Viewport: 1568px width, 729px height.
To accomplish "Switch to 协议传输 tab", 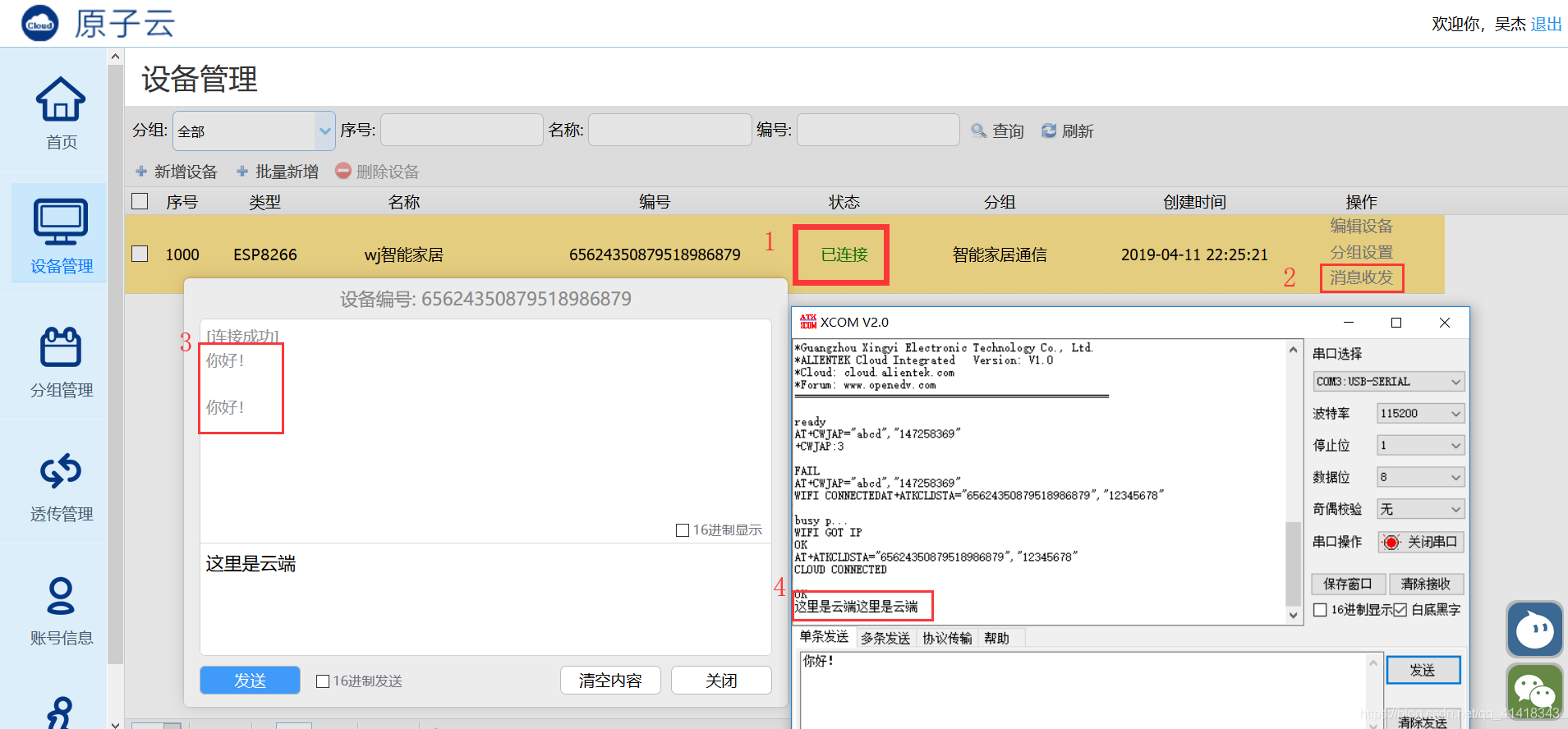I will click(946, 638).
